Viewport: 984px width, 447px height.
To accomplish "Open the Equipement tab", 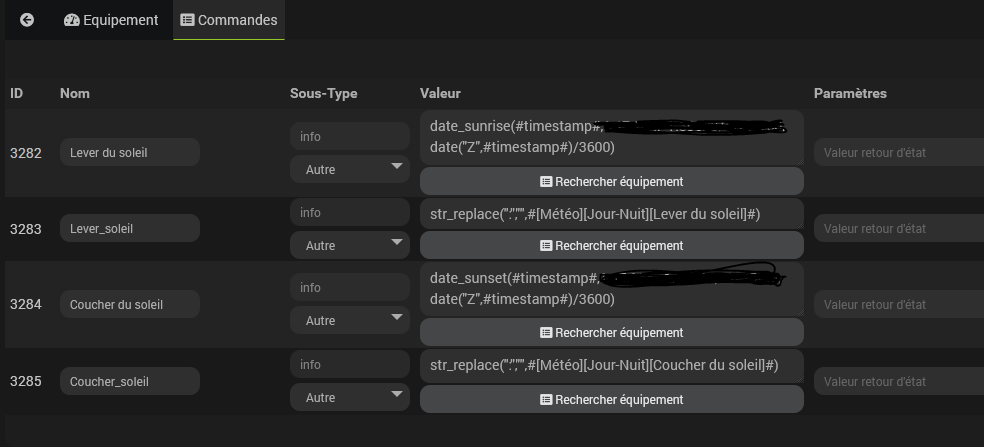I will [111, 20].
